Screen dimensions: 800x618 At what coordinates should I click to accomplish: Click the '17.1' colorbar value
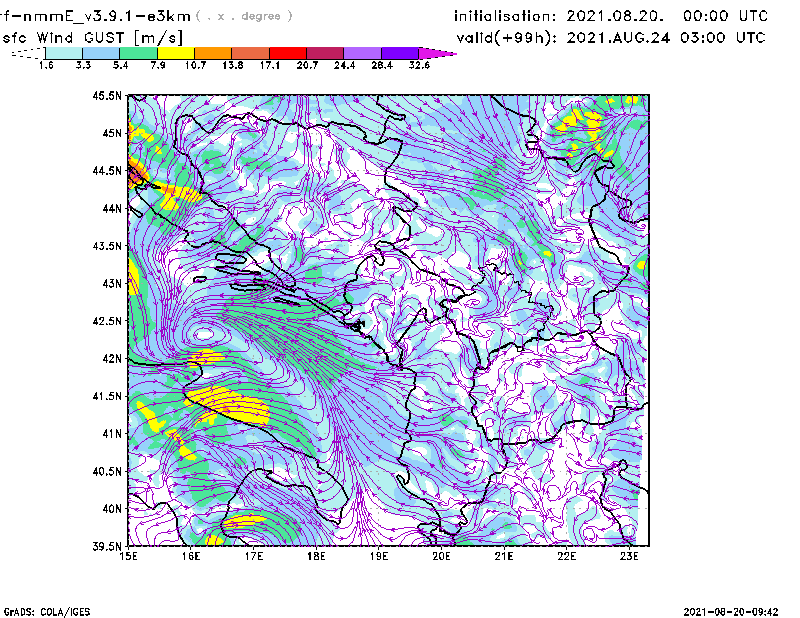[x=270, y=65]
